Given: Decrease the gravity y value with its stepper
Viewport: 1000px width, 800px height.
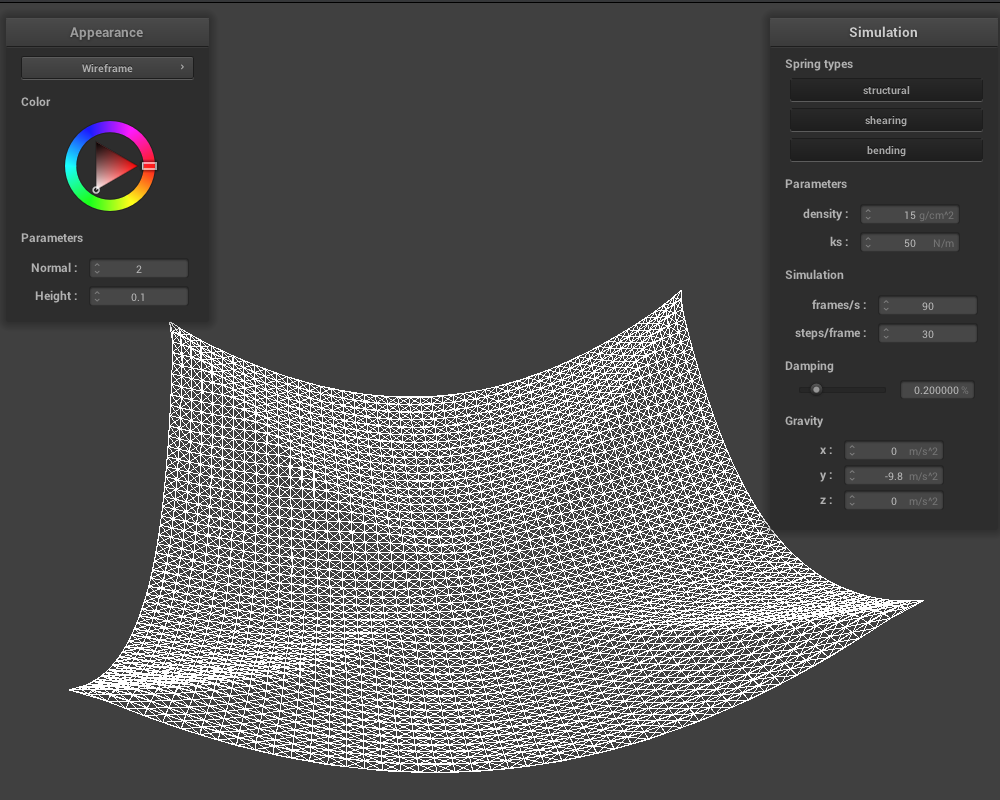Looking at the screenshot, I should (852, 478).
